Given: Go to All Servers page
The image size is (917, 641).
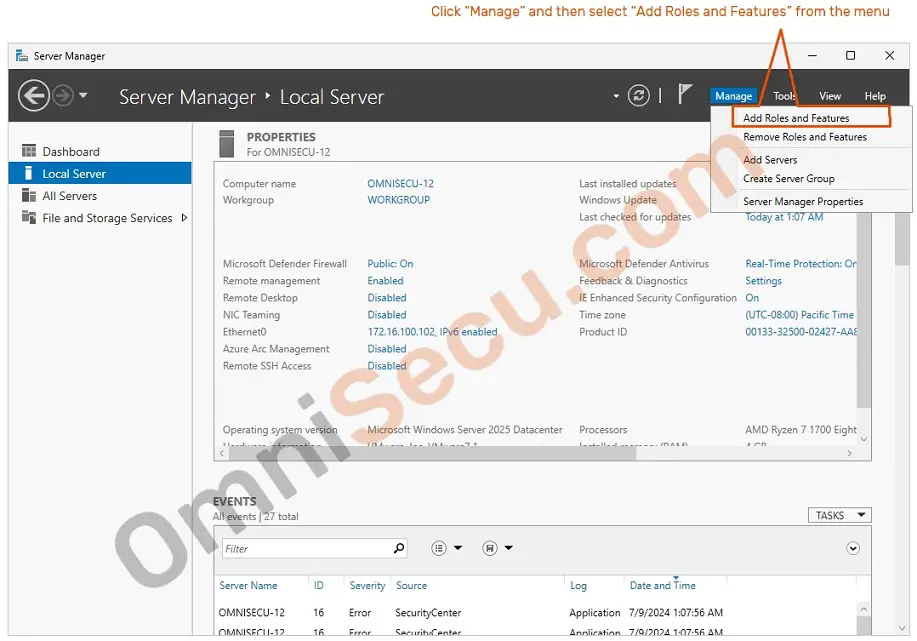Looking at the screenshot, I should click(70, 196).
